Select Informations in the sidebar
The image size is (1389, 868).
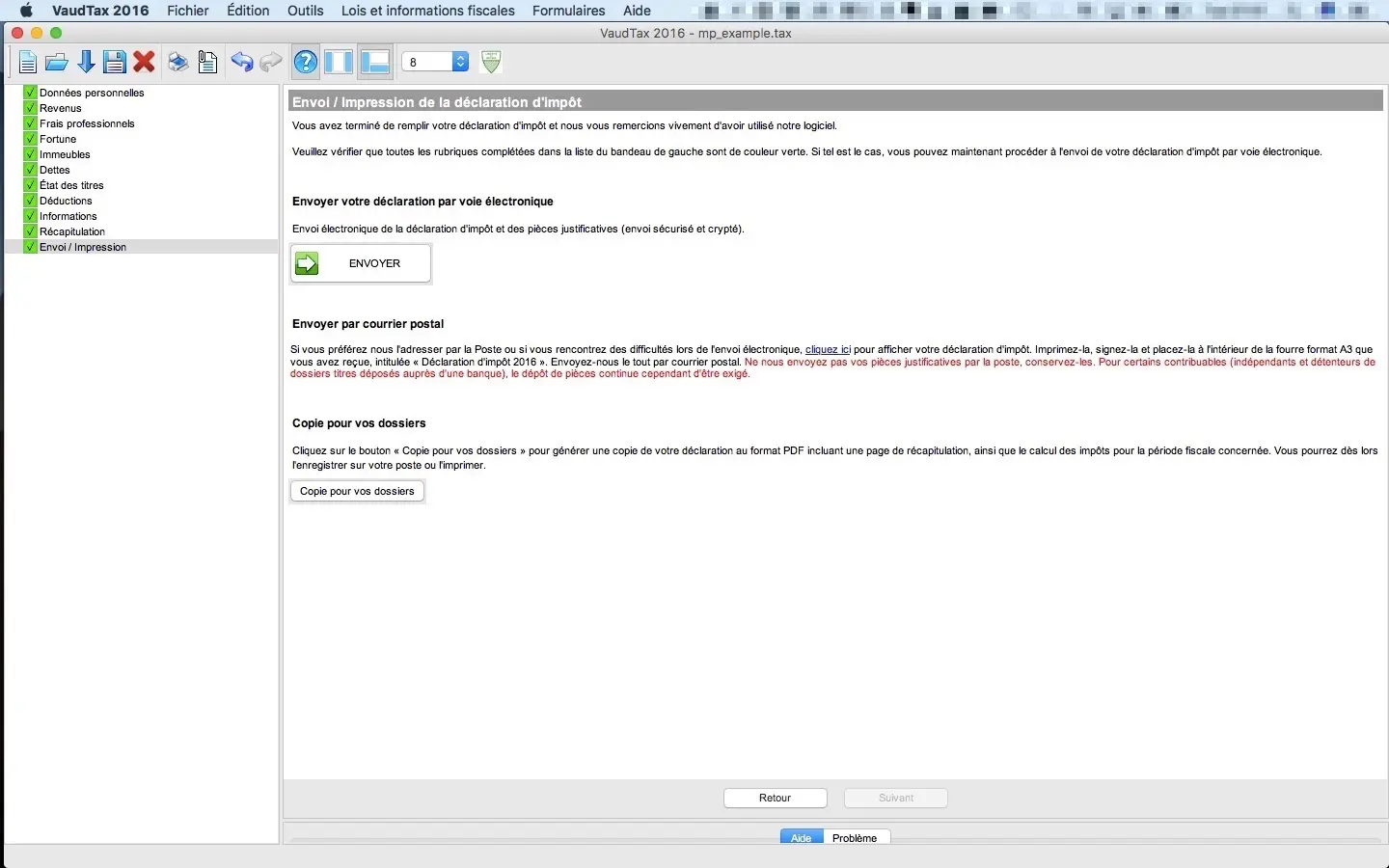pos(68,216)
